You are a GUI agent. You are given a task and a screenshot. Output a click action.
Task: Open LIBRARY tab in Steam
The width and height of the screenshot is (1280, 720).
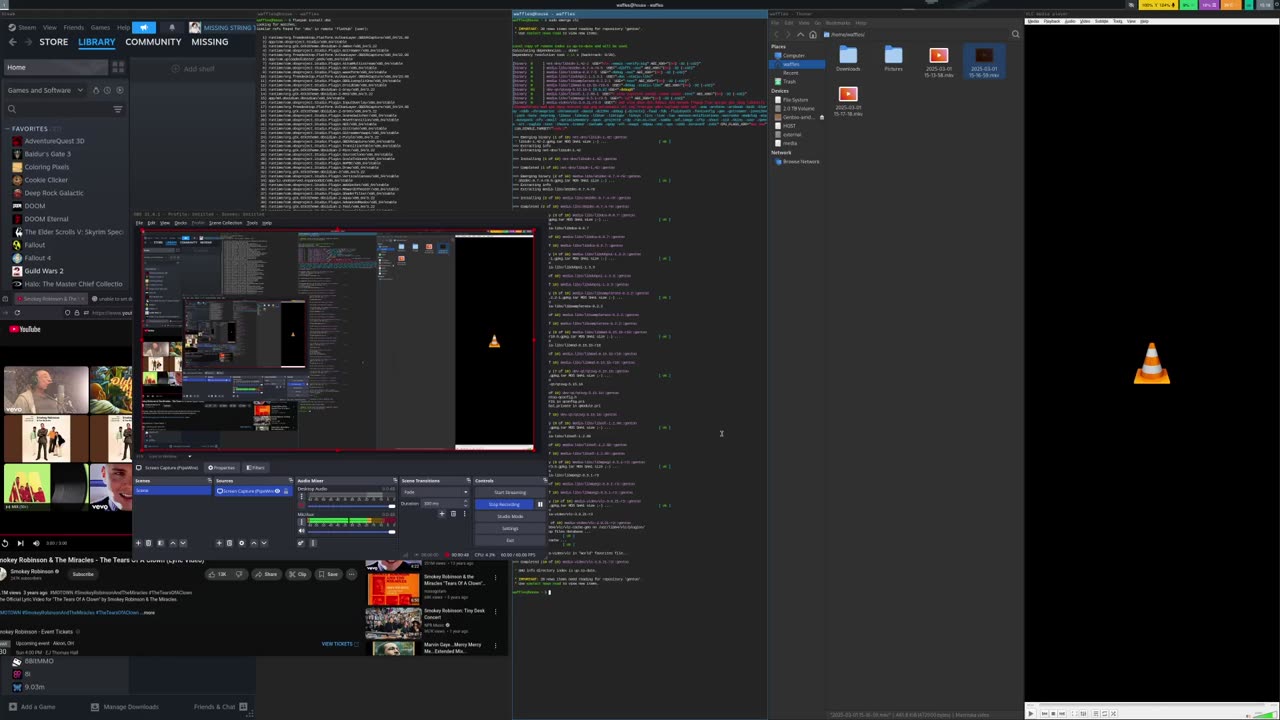pyautogui.click(x=96, y=42)
